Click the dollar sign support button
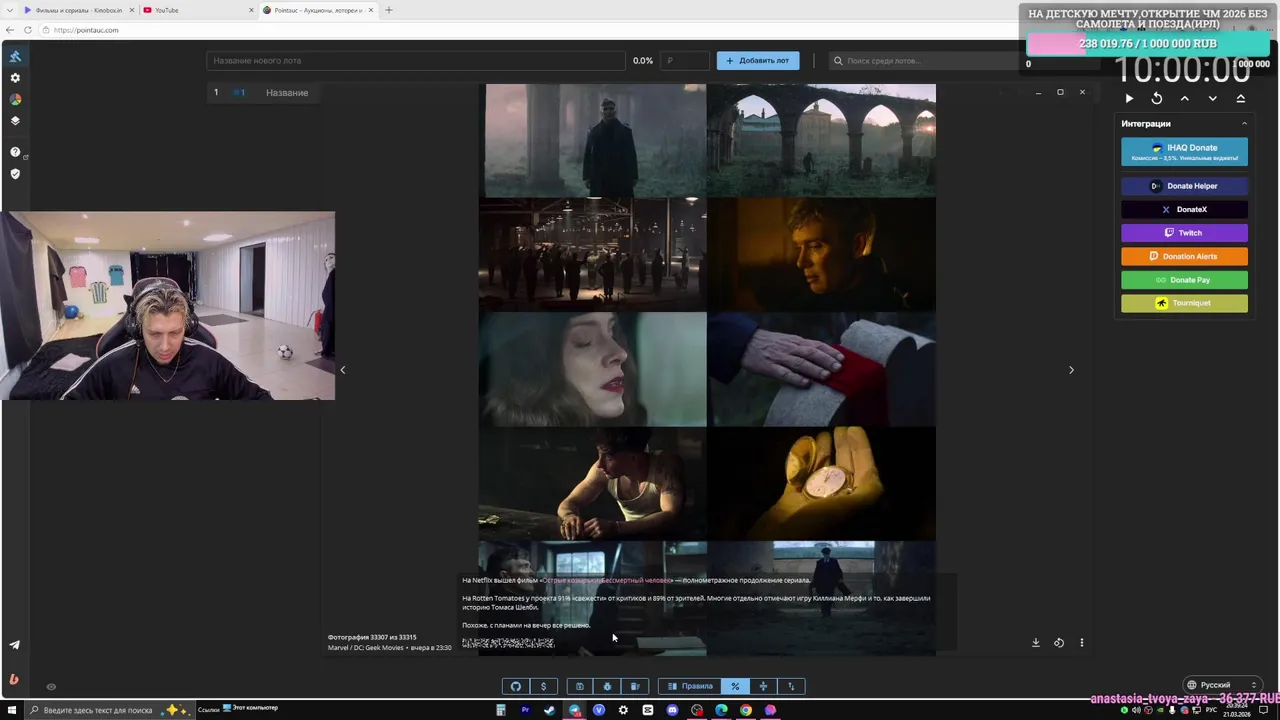 pos(543,686)
